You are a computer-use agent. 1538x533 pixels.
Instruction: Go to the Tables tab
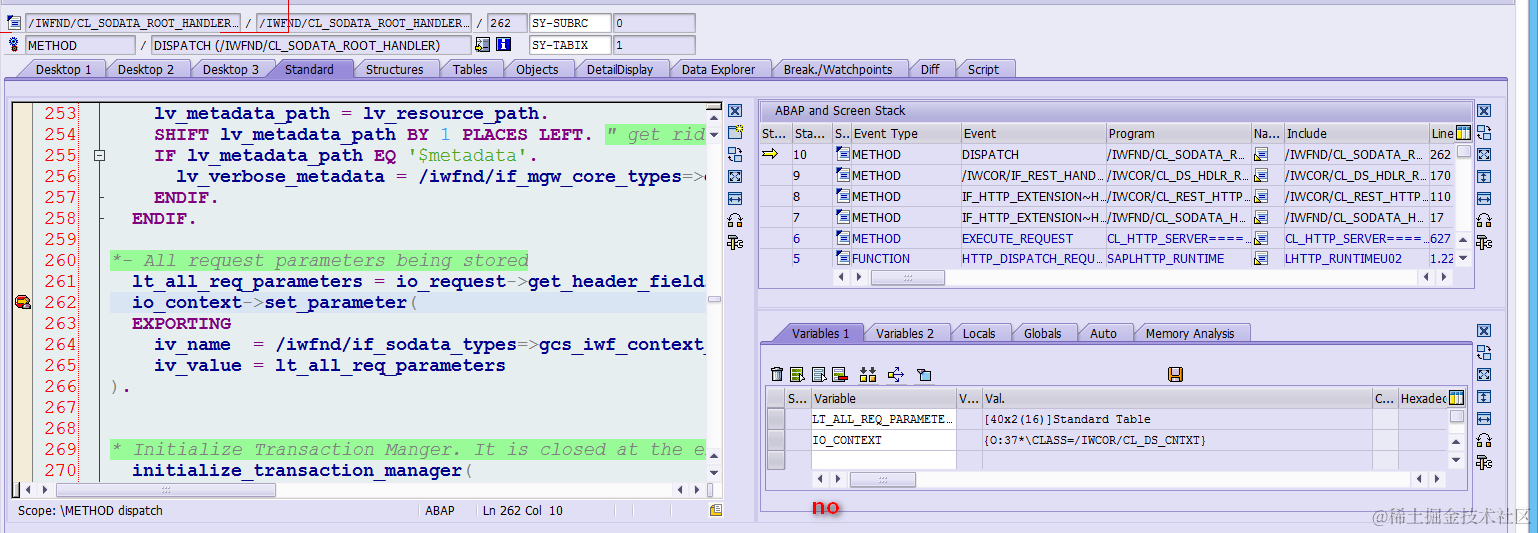(470, 69)
